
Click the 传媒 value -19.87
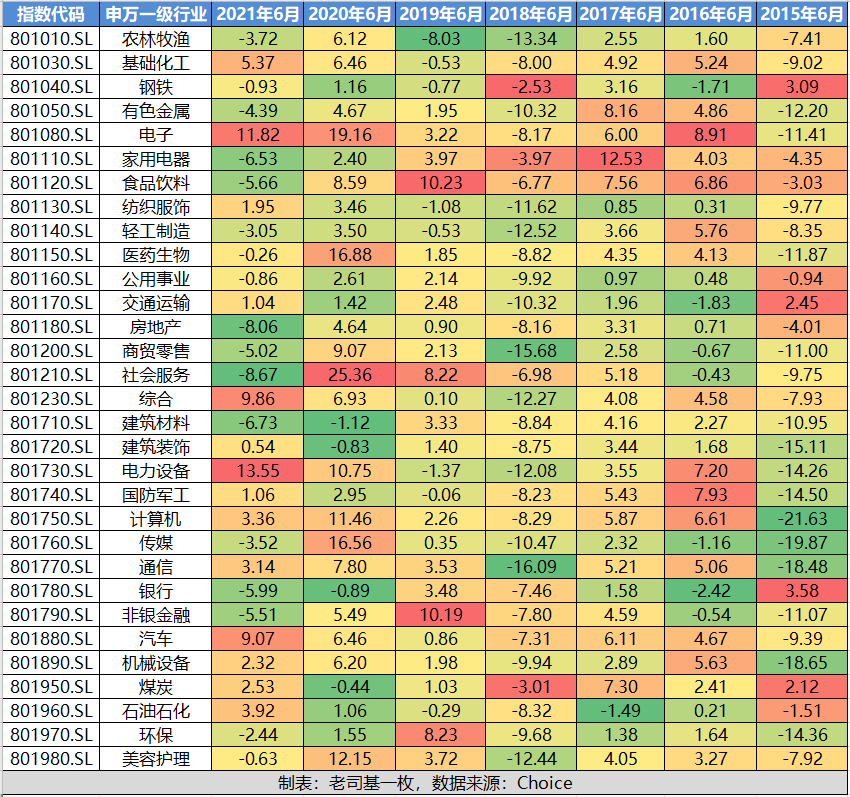(802, 543)
